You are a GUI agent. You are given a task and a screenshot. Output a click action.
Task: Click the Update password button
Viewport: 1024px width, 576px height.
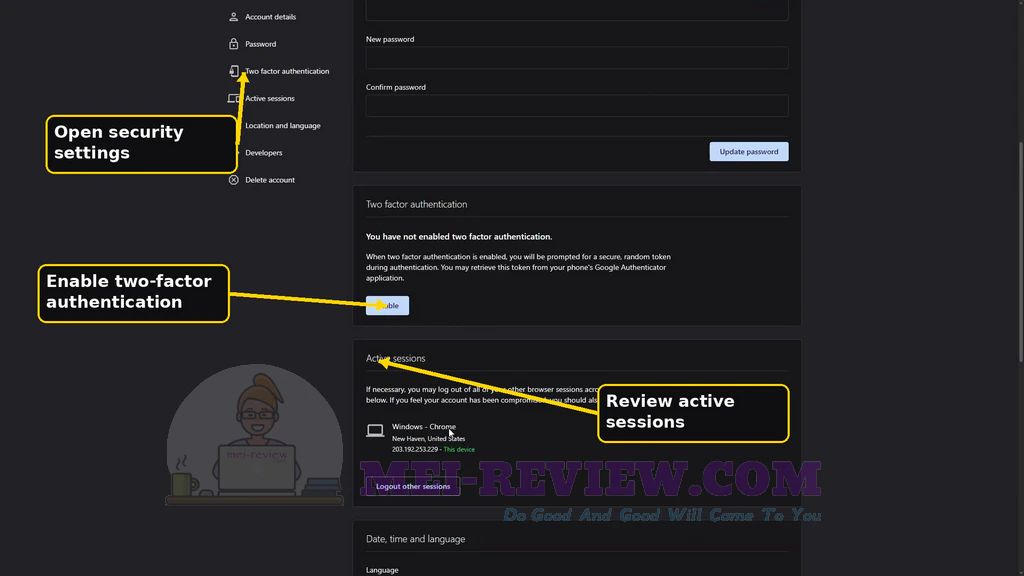click(748, 152)
